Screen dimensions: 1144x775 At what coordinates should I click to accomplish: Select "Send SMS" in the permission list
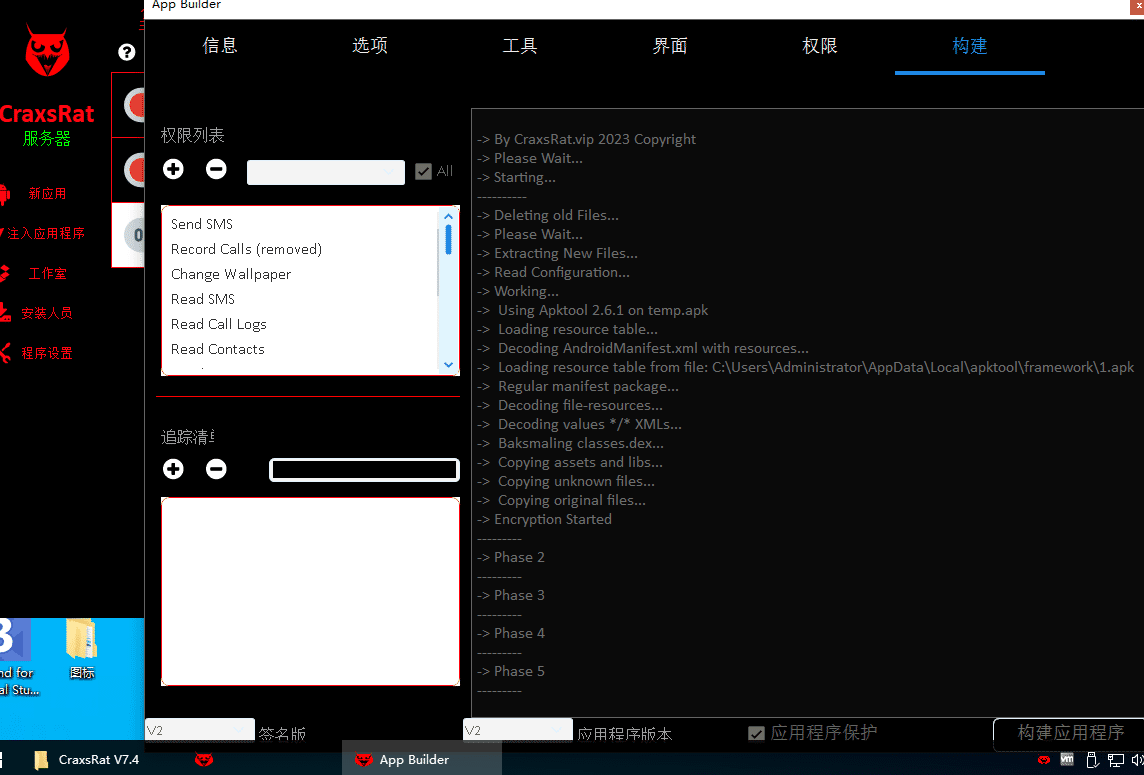coord(202,224)
